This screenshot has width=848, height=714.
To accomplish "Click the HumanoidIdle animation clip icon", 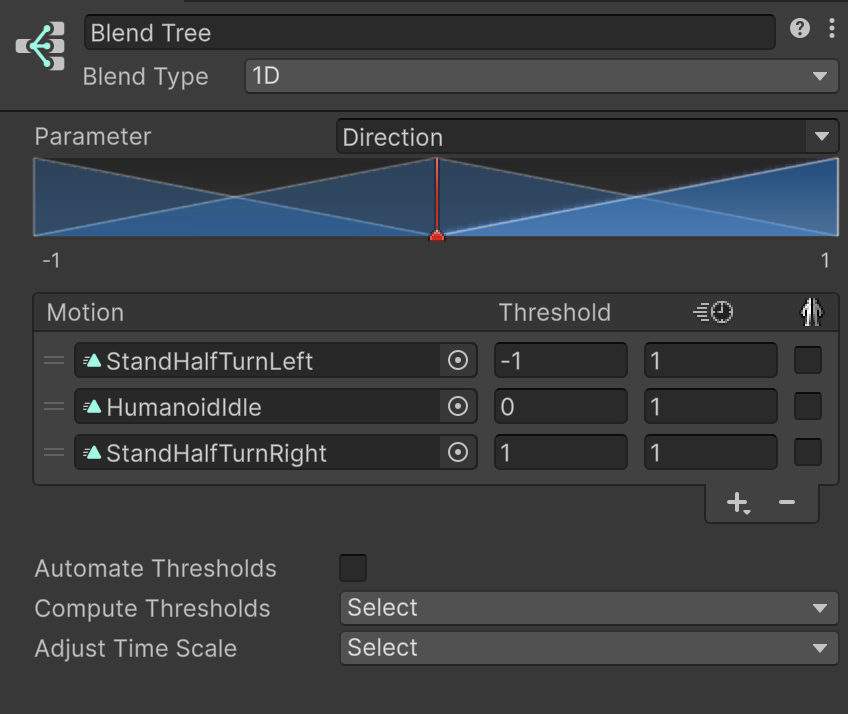I will point(92,406).
